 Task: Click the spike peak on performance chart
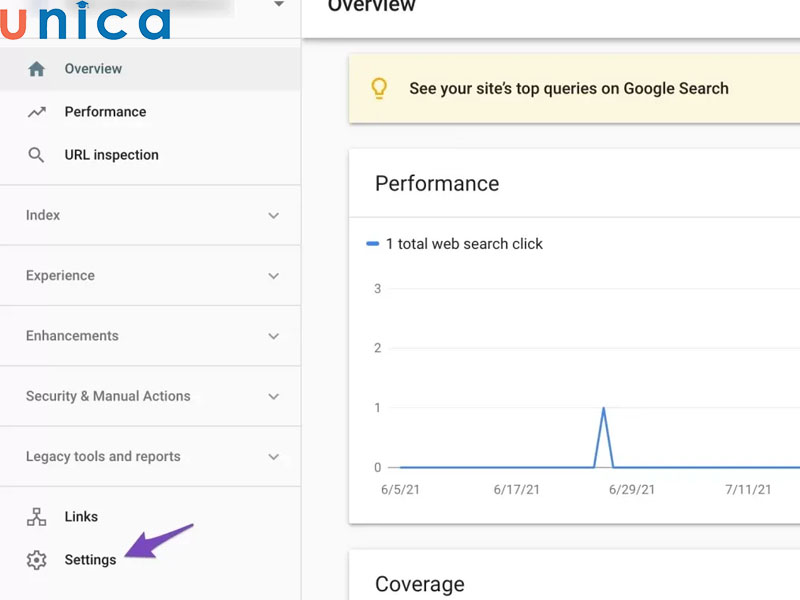tap(603, 408)
